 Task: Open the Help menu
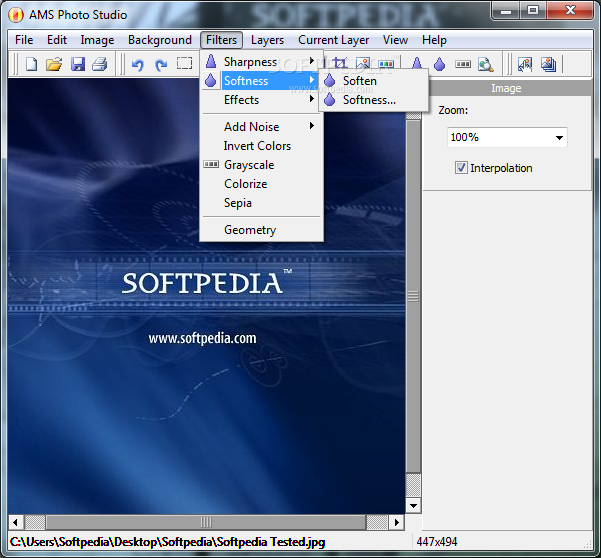tap(434, 40)
